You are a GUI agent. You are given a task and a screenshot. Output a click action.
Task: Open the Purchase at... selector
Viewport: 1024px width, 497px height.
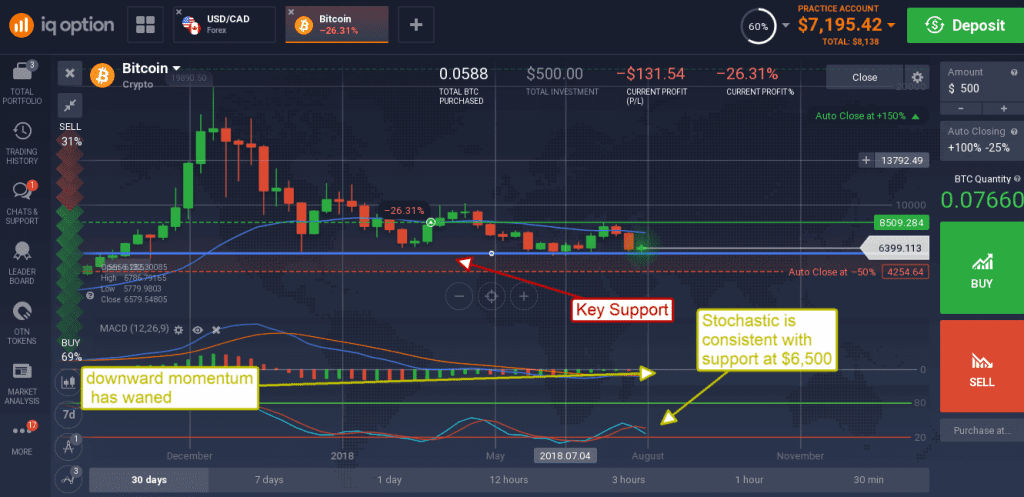point(982,430)
